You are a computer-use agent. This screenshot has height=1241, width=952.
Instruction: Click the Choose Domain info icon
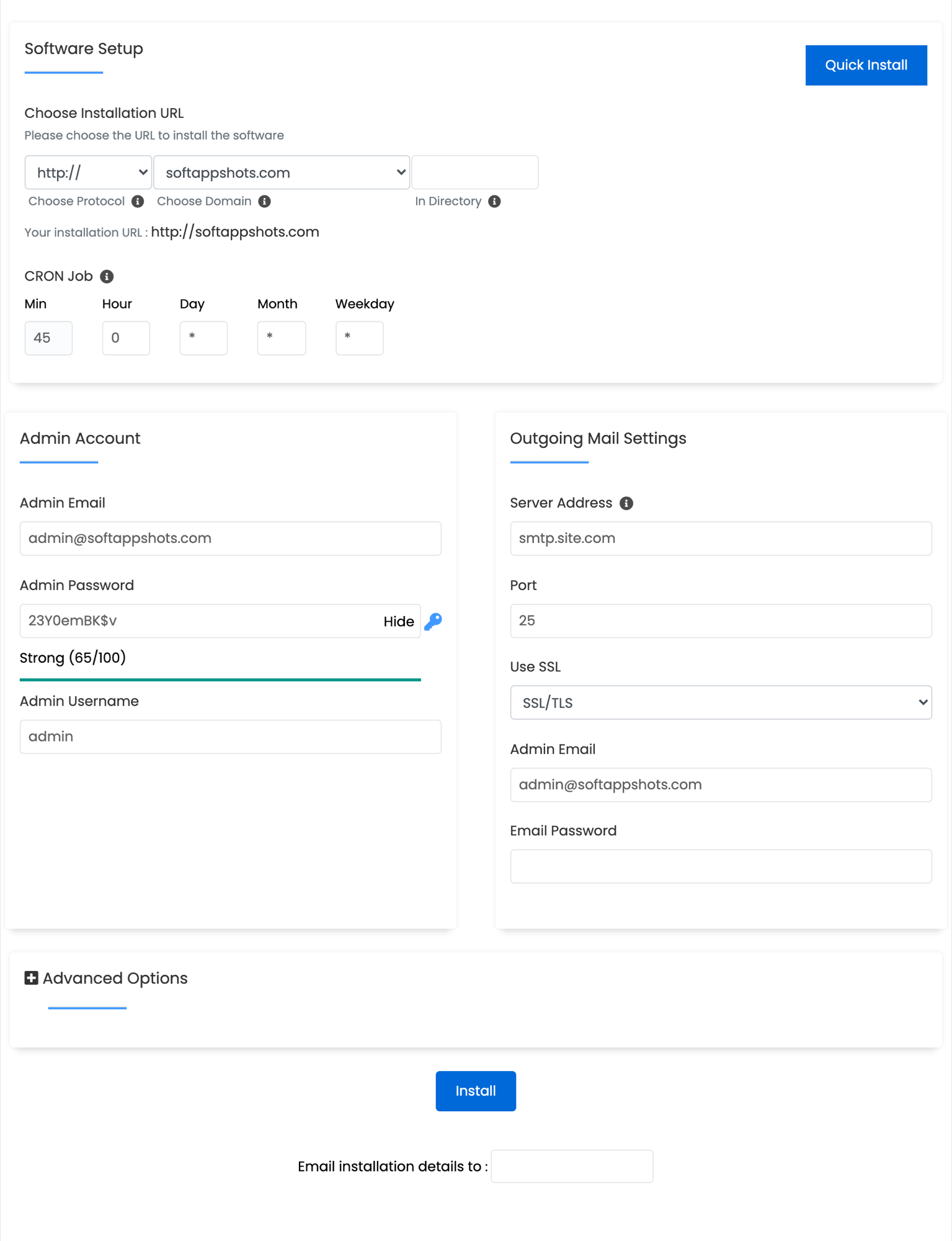pyautogui.click(x=265, y=202)
